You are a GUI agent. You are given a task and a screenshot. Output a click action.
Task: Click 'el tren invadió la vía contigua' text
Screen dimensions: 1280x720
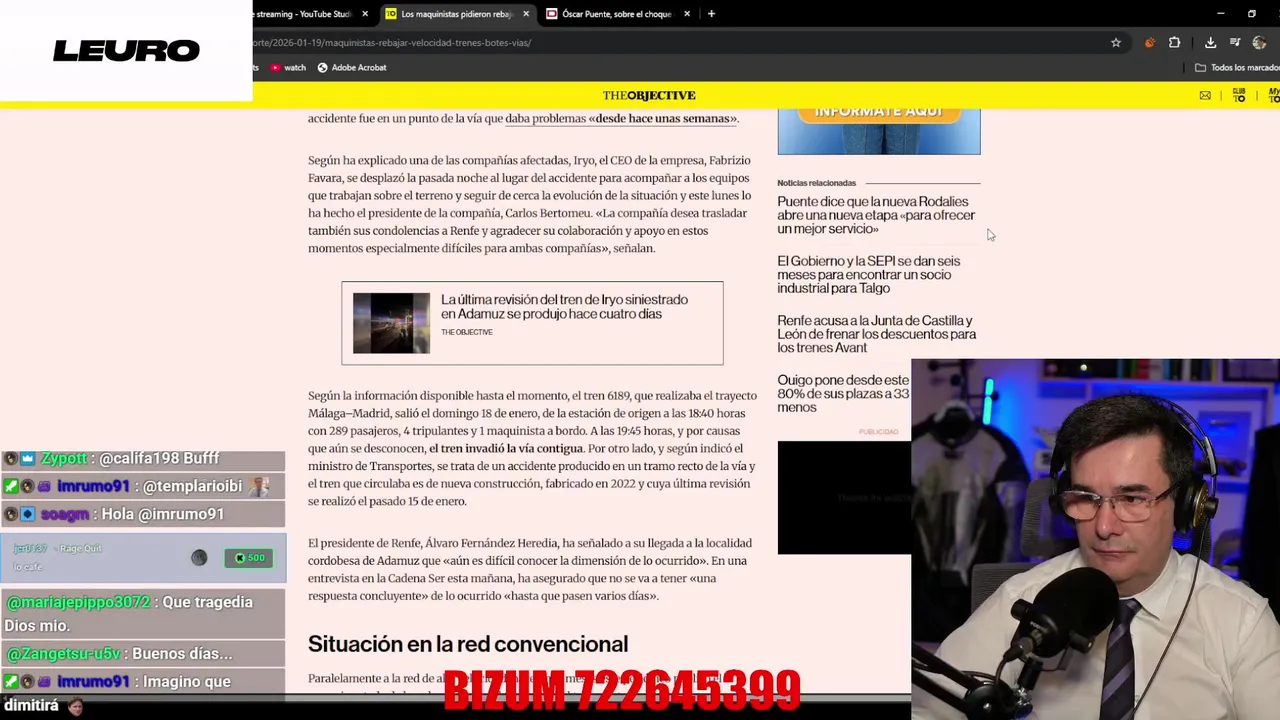tap(505, 448)
